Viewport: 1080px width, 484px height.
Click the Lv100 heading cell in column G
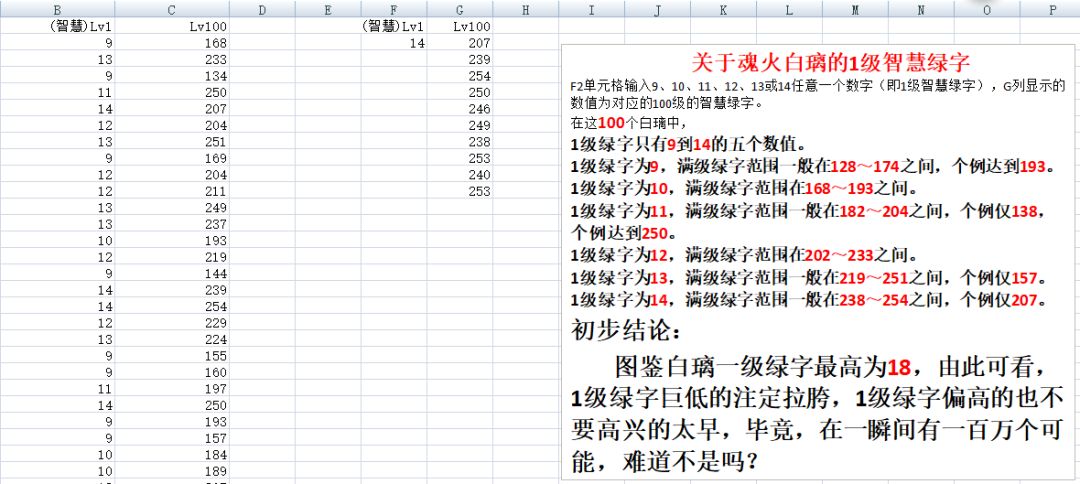click(459, 26)
